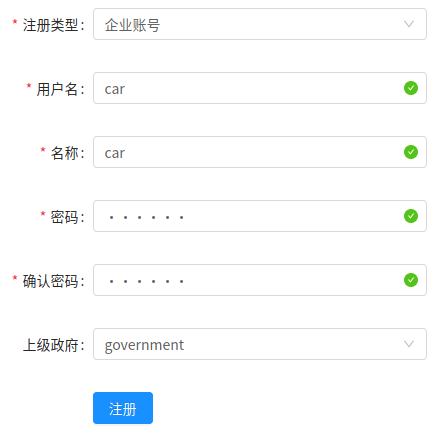The width and height of the screenshot is (443, 438).
Task: Click green check icon in 确认密码 field
Action: [411, 280]
